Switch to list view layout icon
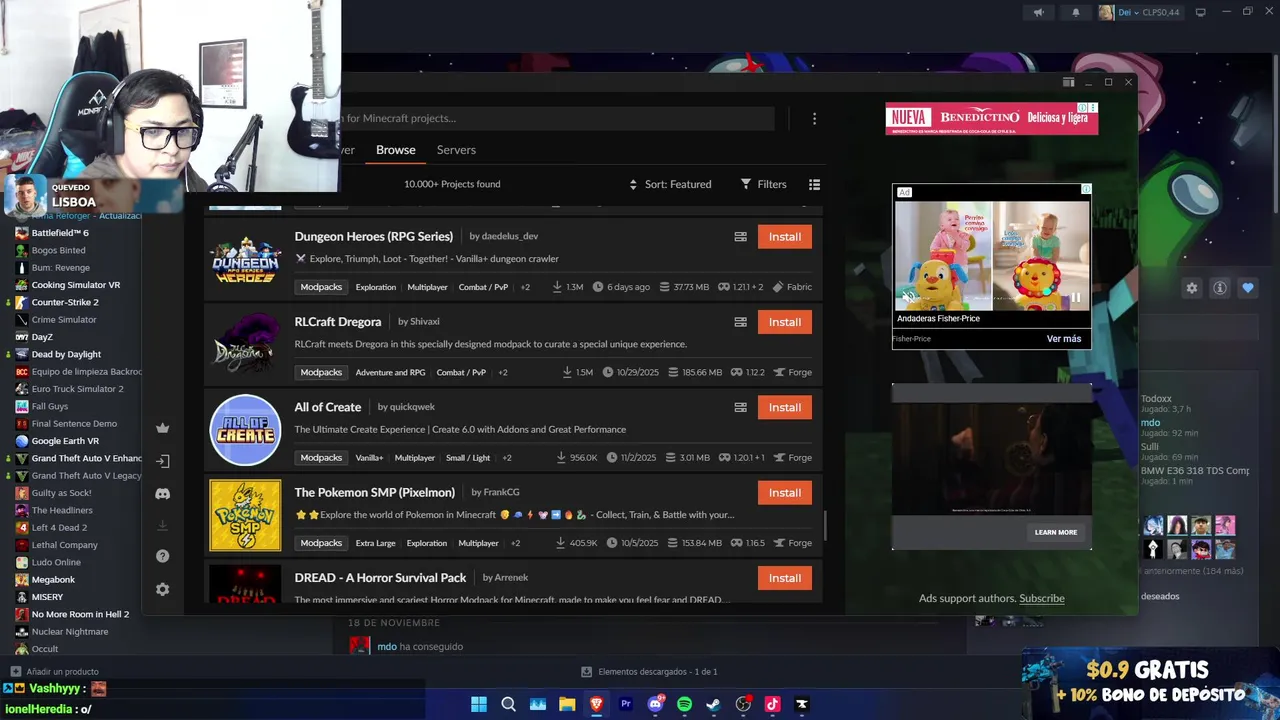 click(814, 184)
